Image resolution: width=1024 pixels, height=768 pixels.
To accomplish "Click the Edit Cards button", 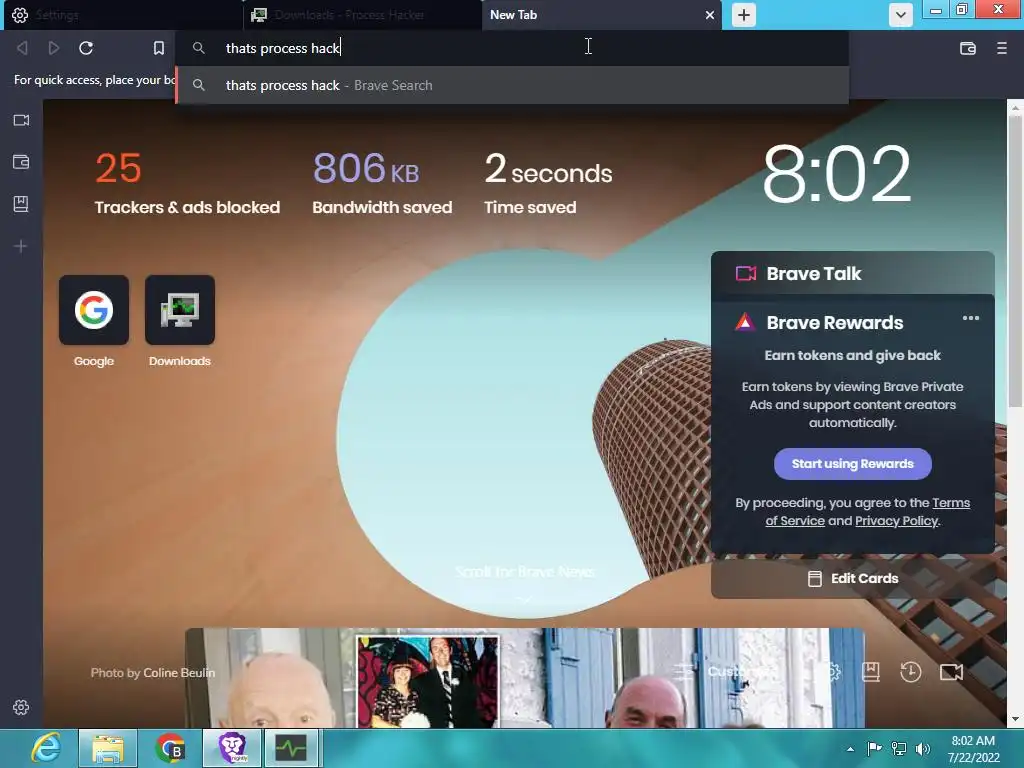I will tap(852, 578).
